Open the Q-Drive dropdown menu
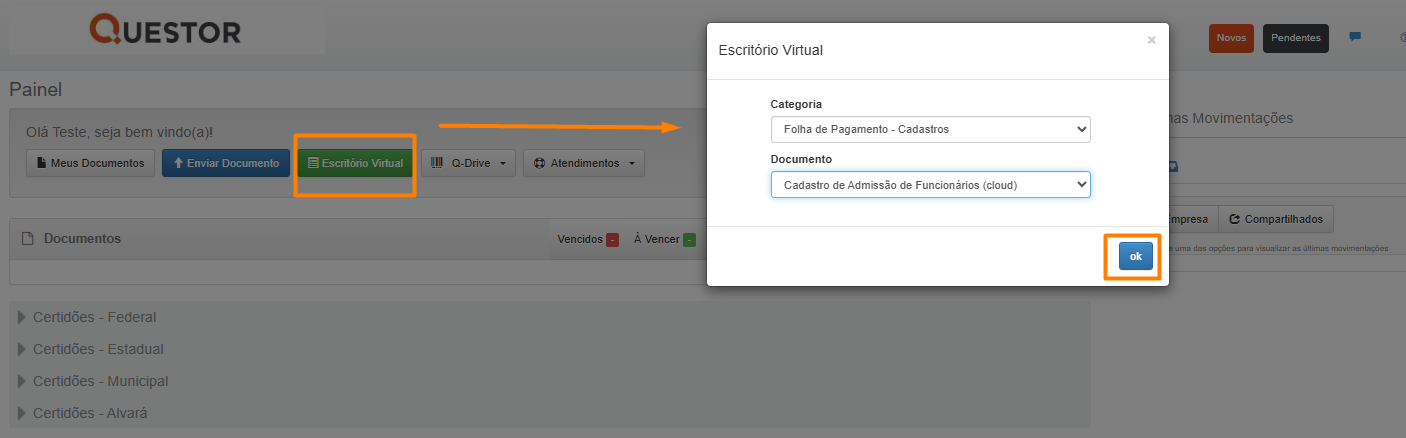This screenshot has width=1406, height=438. coord(468,163)
